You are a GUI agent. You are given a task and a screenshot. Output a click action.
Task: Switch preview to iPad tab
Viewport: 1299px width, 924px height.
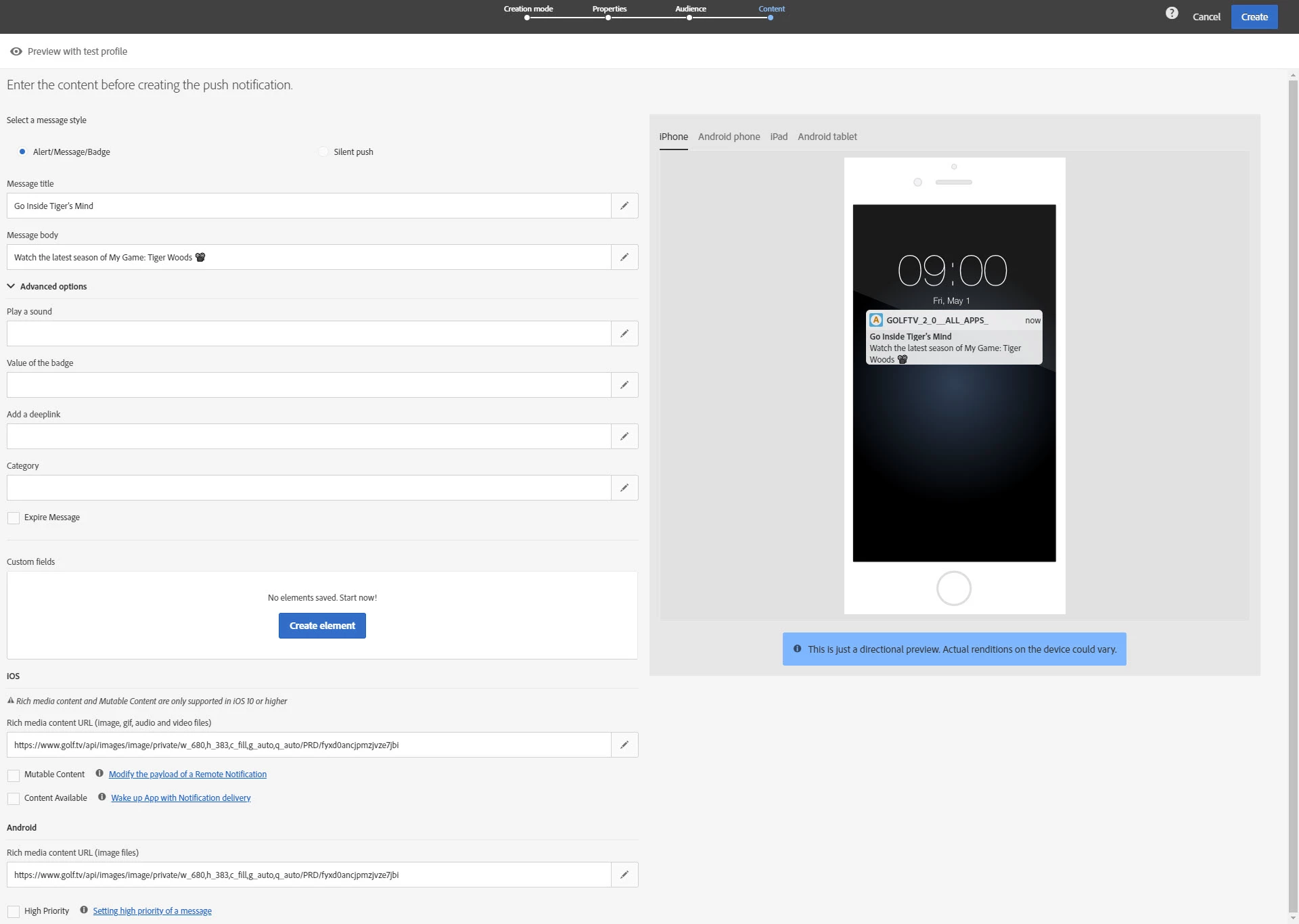point(779,137)
